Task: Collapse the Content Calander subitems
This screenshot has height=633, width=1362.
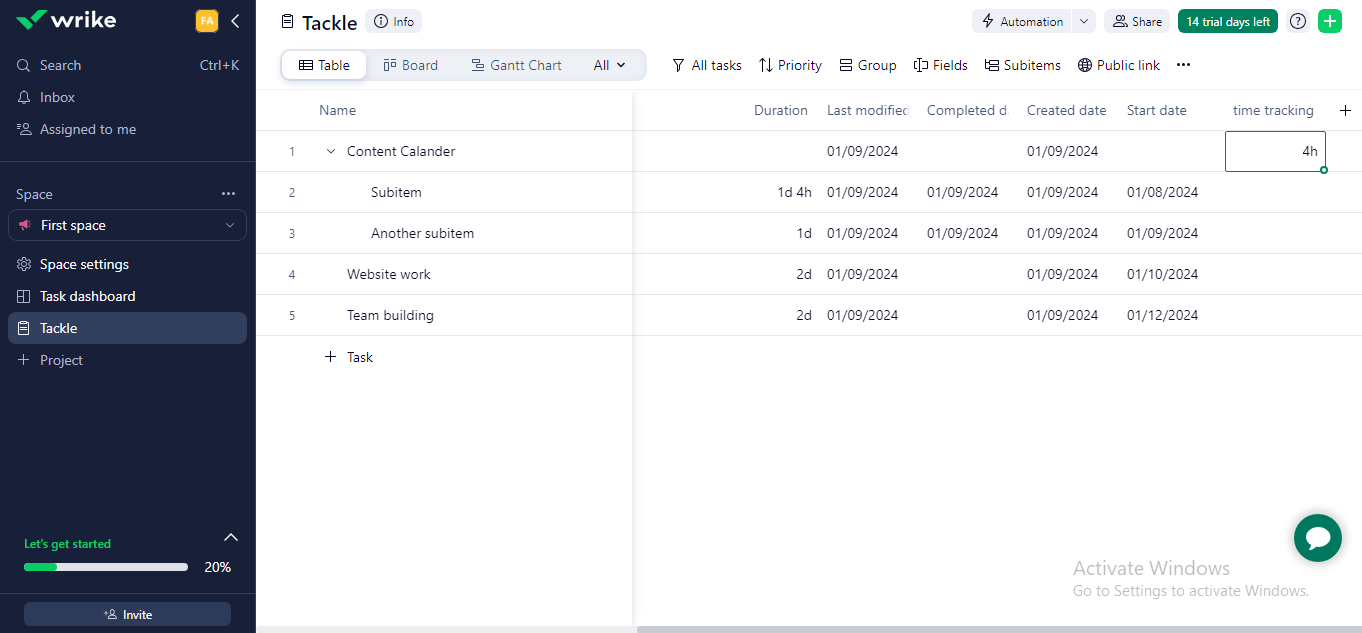Action: pos(330,151)
